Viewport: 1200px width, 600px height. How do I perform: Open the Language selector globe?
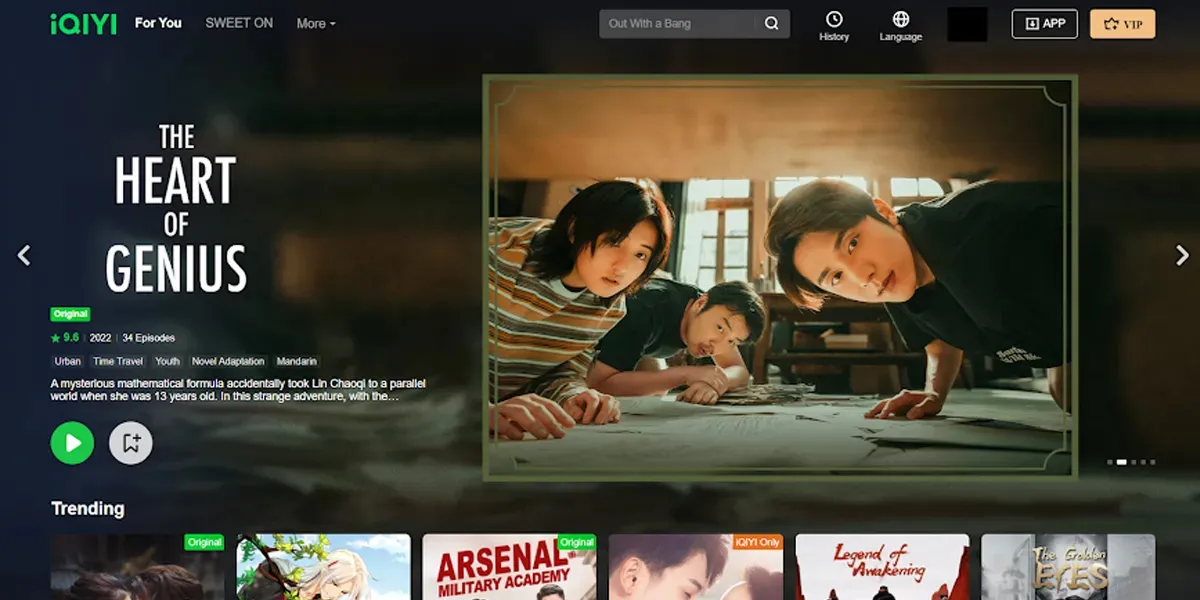pyautogui.click(x=900, y=26)
